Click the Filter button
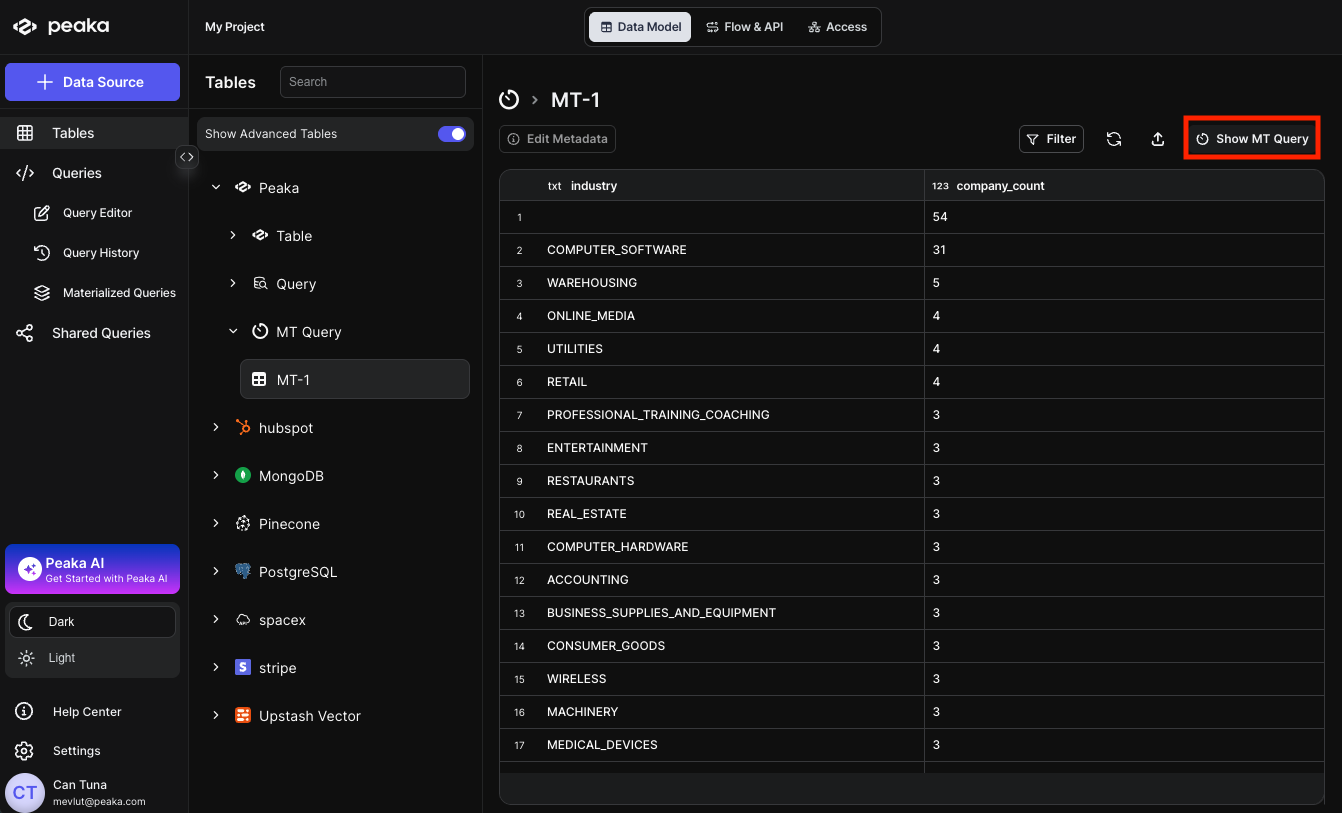The height and width of the screenshot is (813, 1342). [1051, 139]
